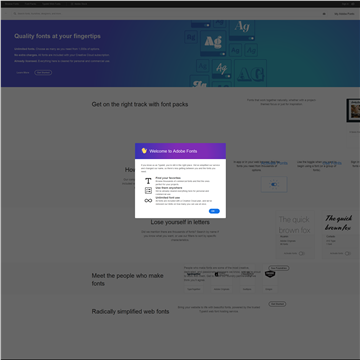This screenshot has height=360, width=360.
Task: Open Adobe Stock in the top navigation
Action: point(79,4)
